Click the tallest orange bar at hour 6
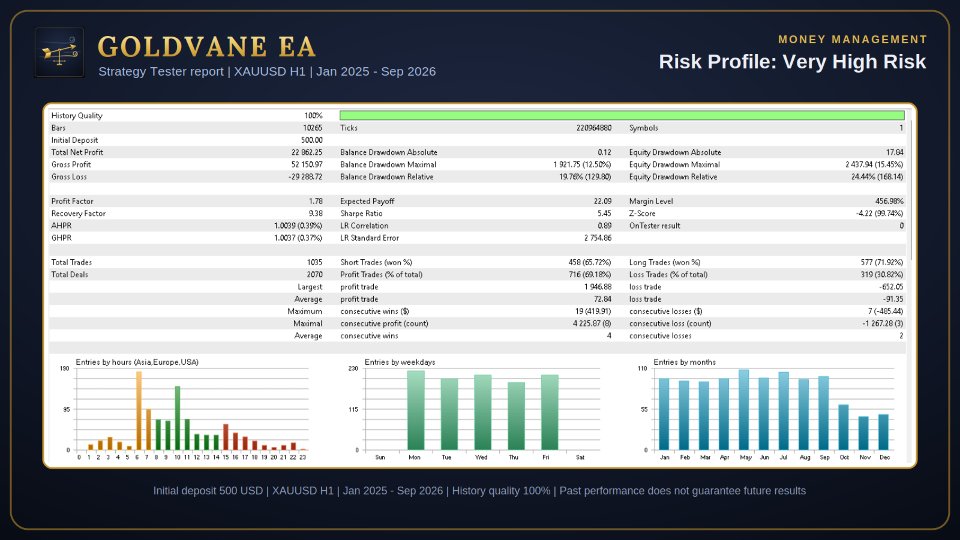The width and height of the screenshot is (960, 540). pos(138,411)
